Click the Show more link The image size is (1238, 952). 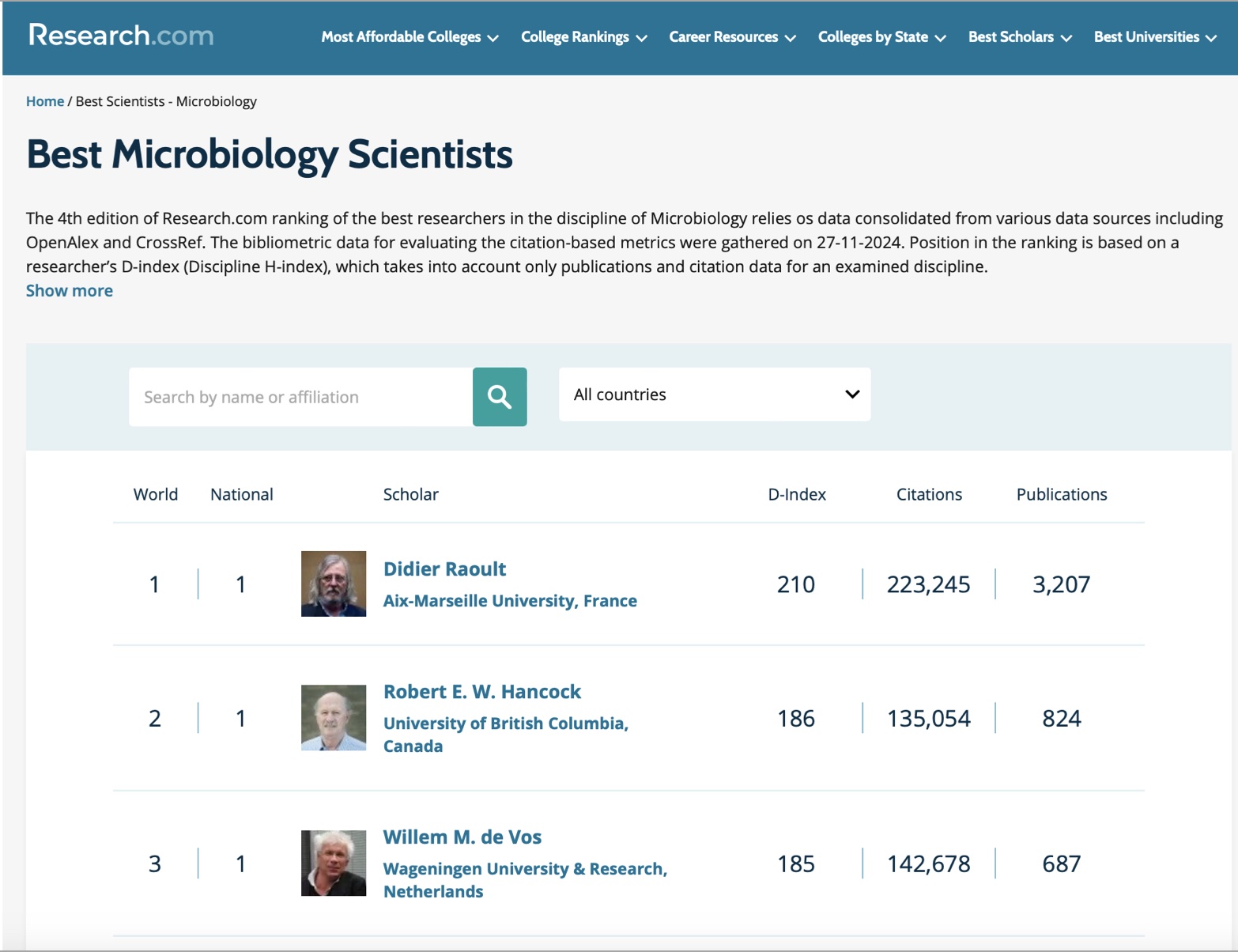click(70, 291)
